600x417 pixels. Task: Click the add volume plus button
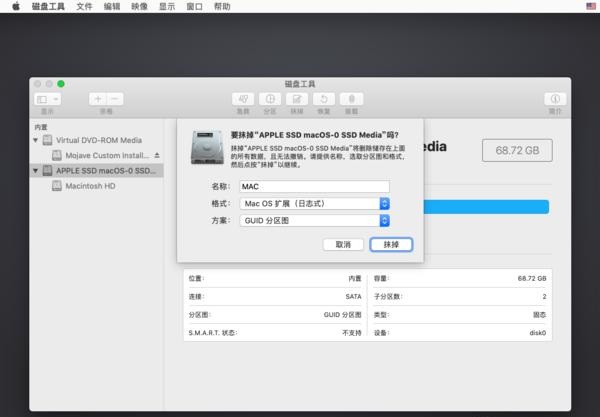tap(98, 99)
